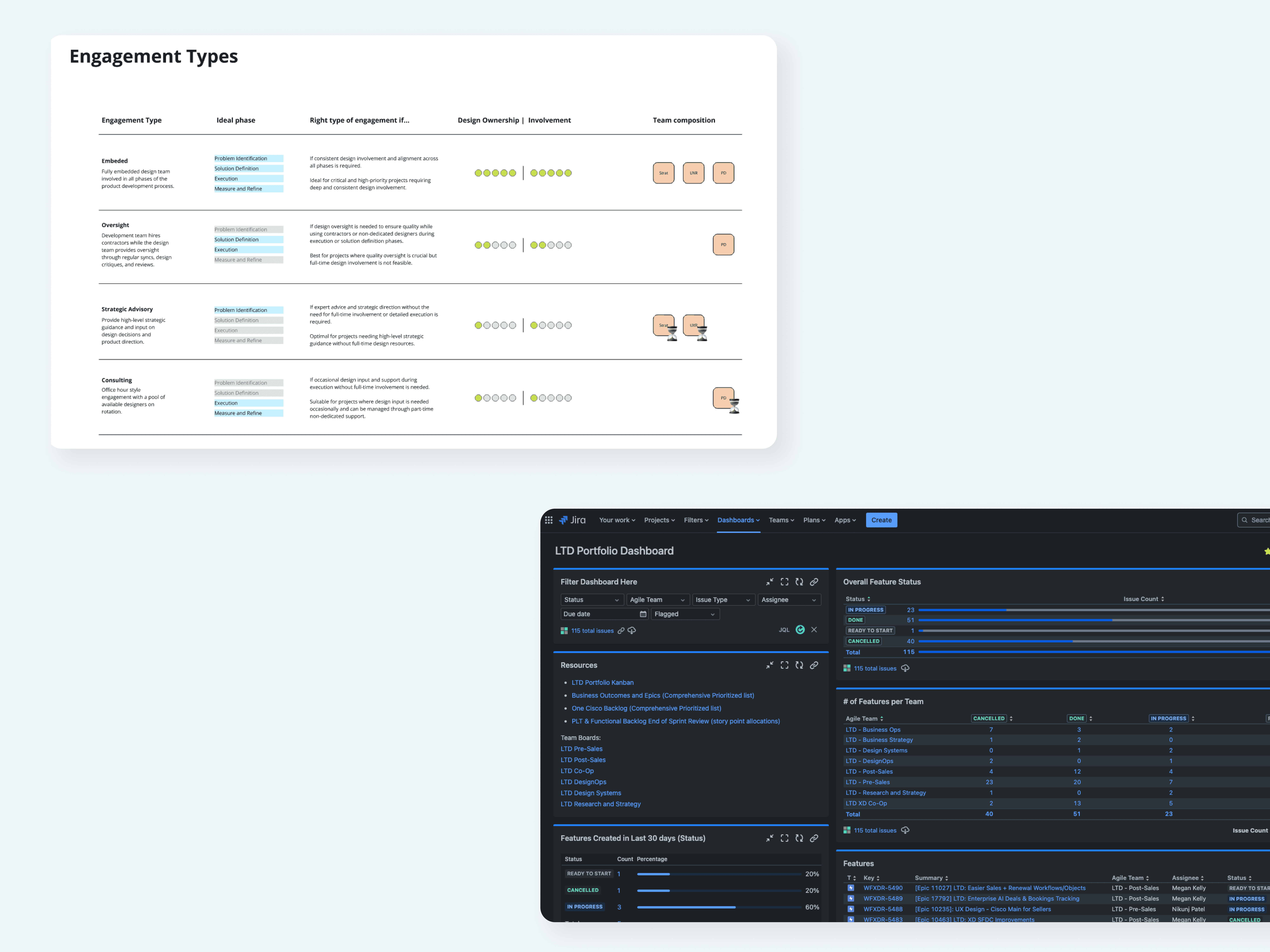Click issue type icon for WFXDR-5489

(x=851, y=899)
